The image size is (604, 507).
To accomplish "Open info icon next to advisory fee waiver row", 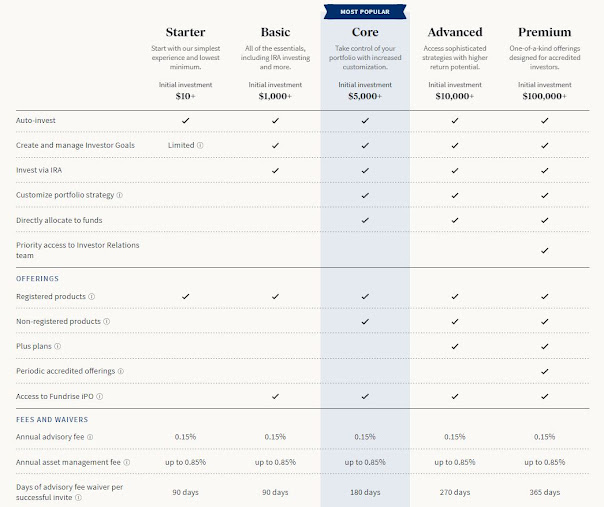I will [x=78, y=497].
